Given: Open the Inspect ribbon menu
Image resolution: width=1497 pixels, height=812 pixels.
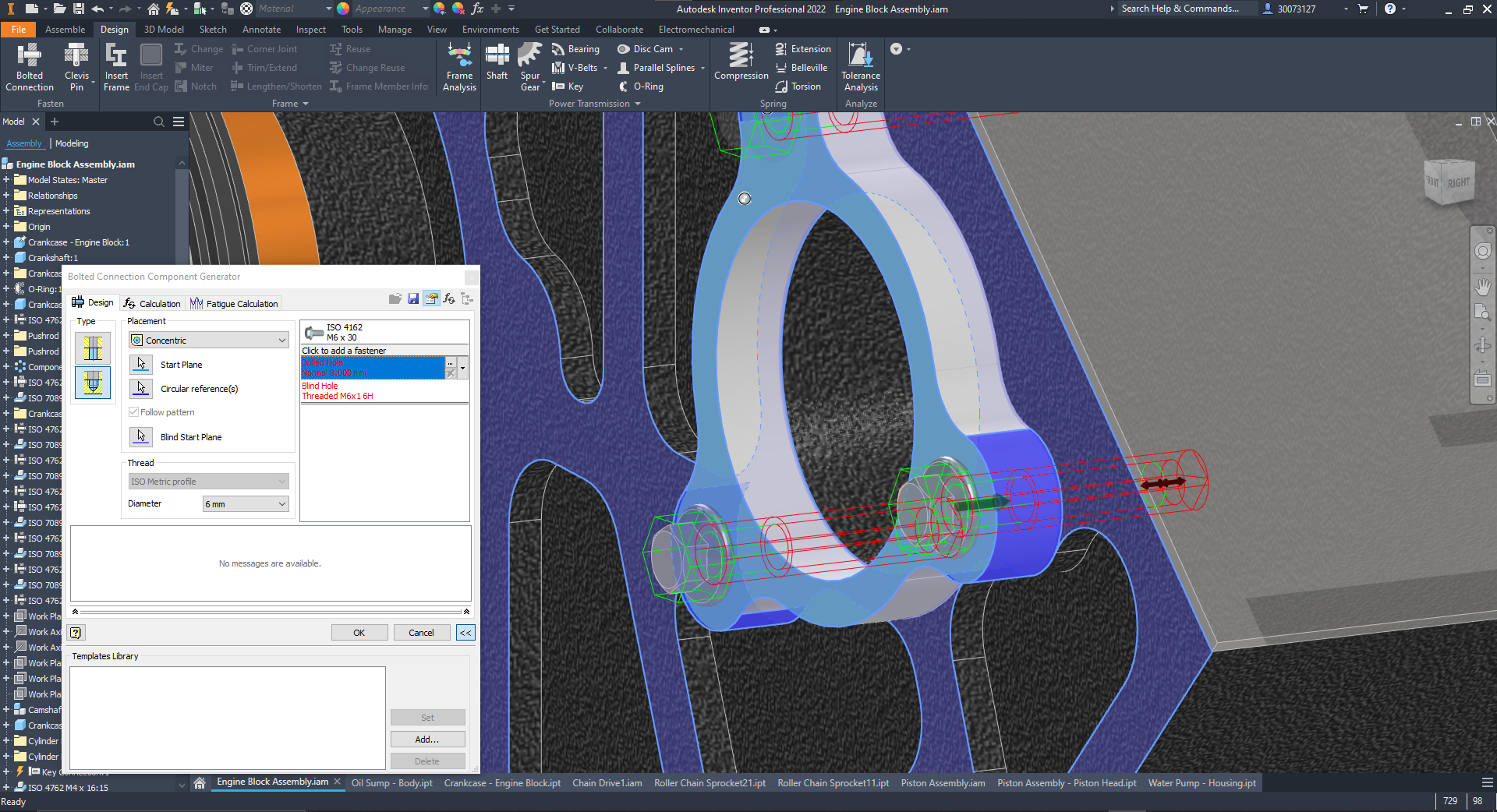Looking at the screenshot, I should pos(310,29).
